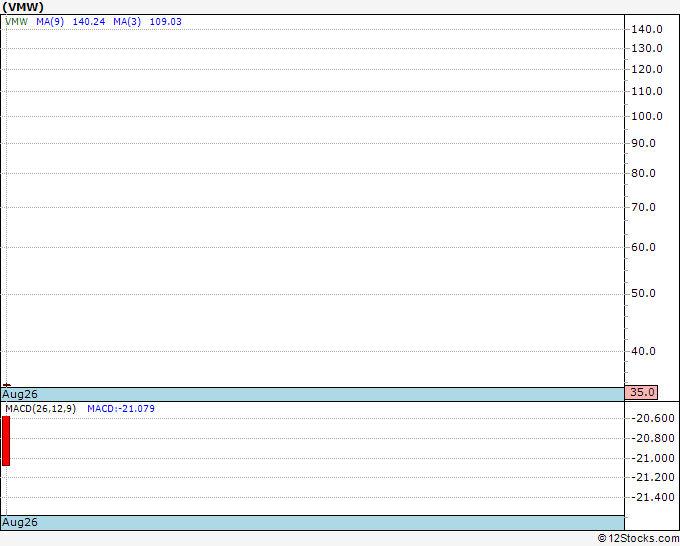Click the 130.0 price axis label
This screenshot has width=680, height=546.
tap(647, 49)
